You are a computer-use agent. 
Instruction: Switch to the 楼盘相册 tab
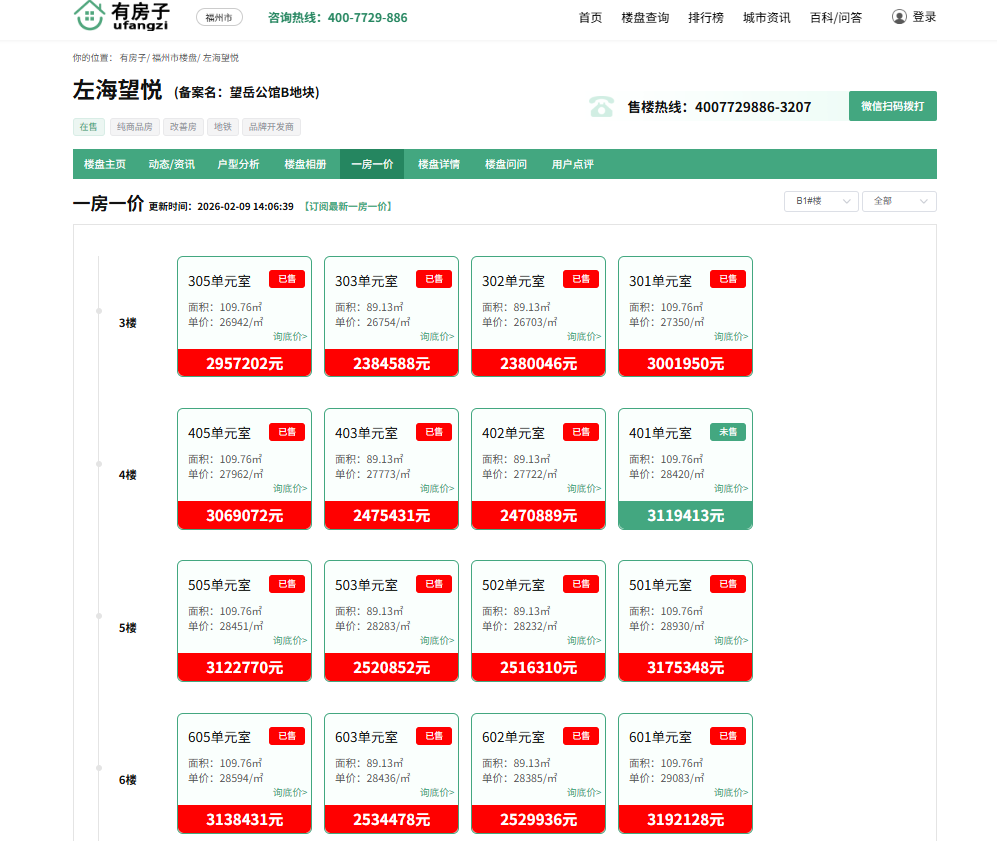[305, 164]
